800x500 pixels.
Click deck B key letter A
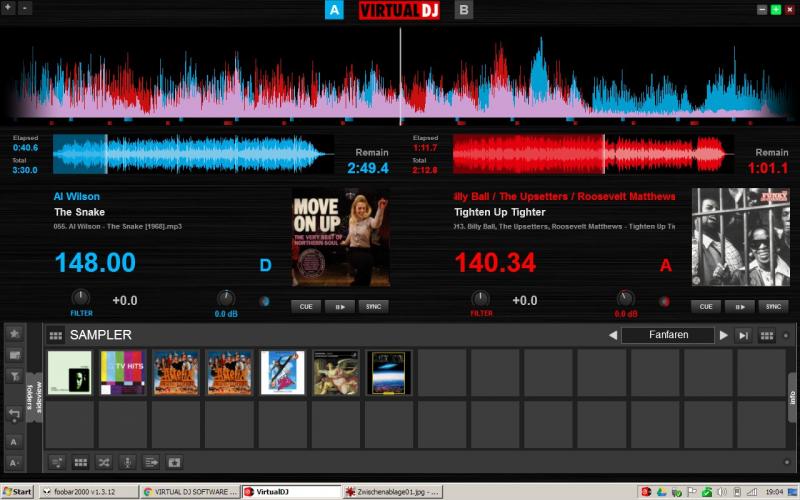666,265
